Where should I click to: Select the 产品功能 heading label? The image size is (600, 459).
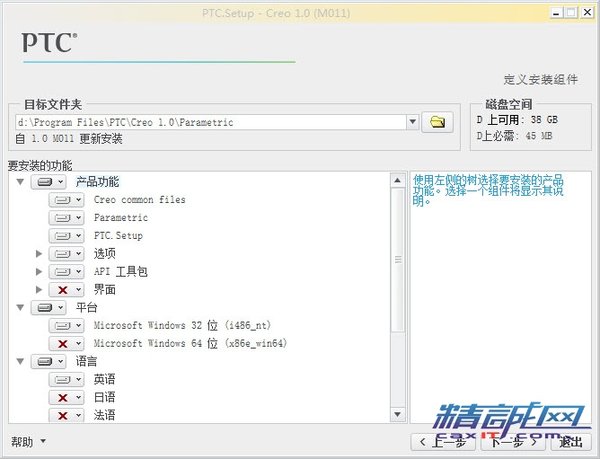point(97,182)
